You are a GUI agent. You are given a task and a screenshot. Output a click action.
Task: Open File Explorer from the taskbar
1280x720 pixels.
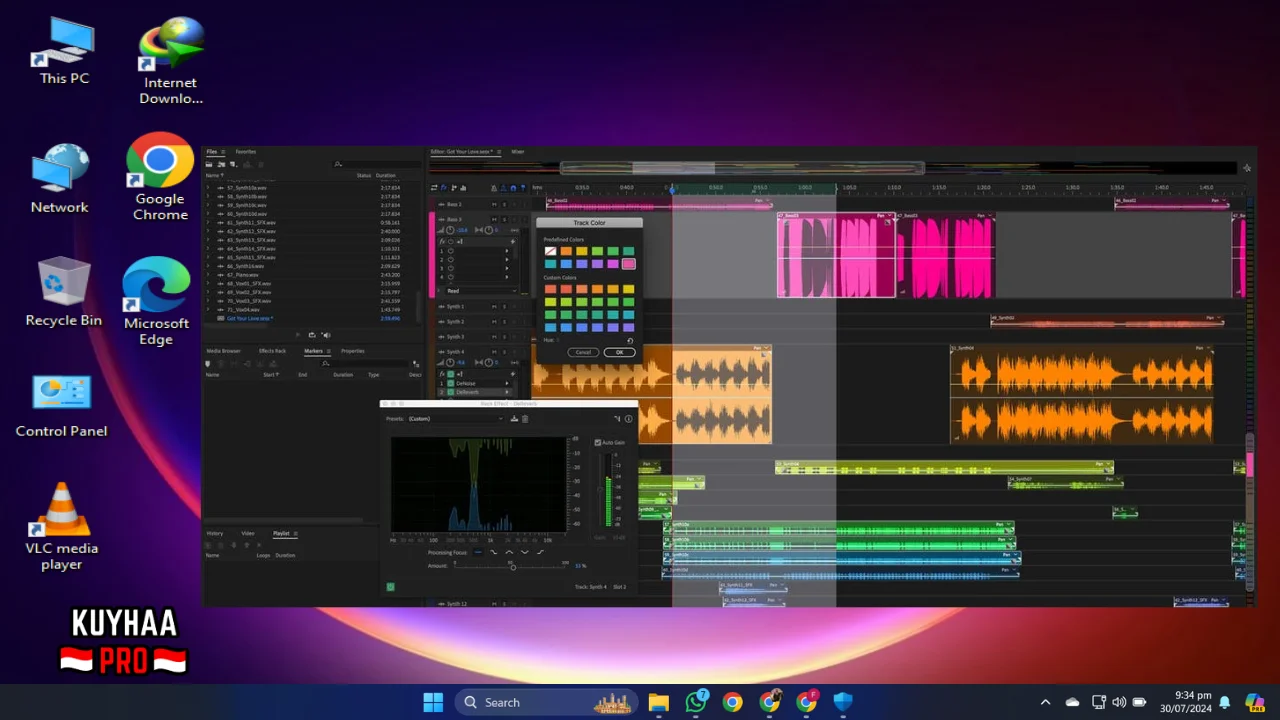click(658, 702)
